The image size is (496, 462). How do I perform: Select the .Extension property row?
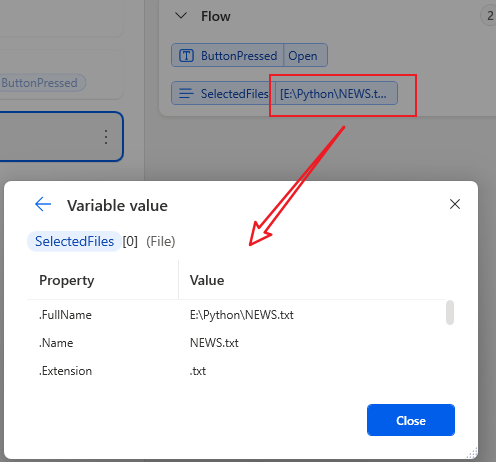coord(236,371)
